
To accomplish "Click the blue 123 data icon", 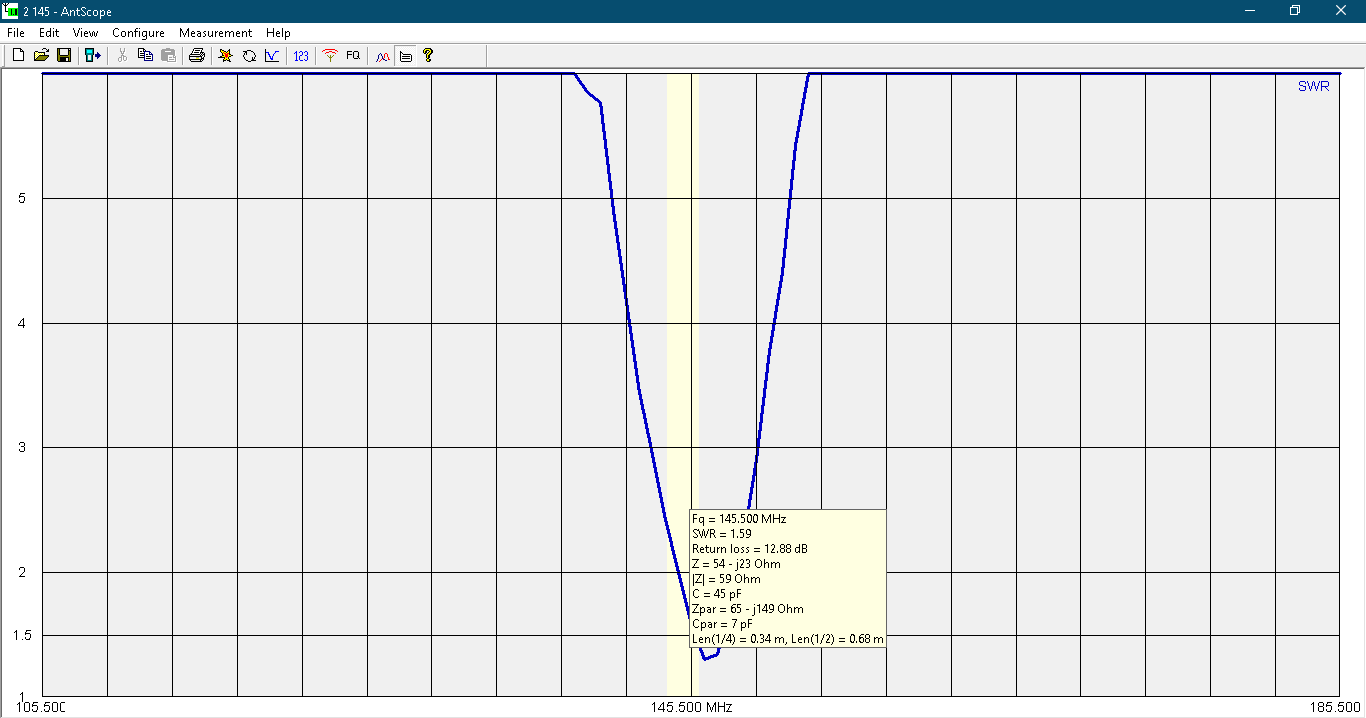I will point(301,56).
